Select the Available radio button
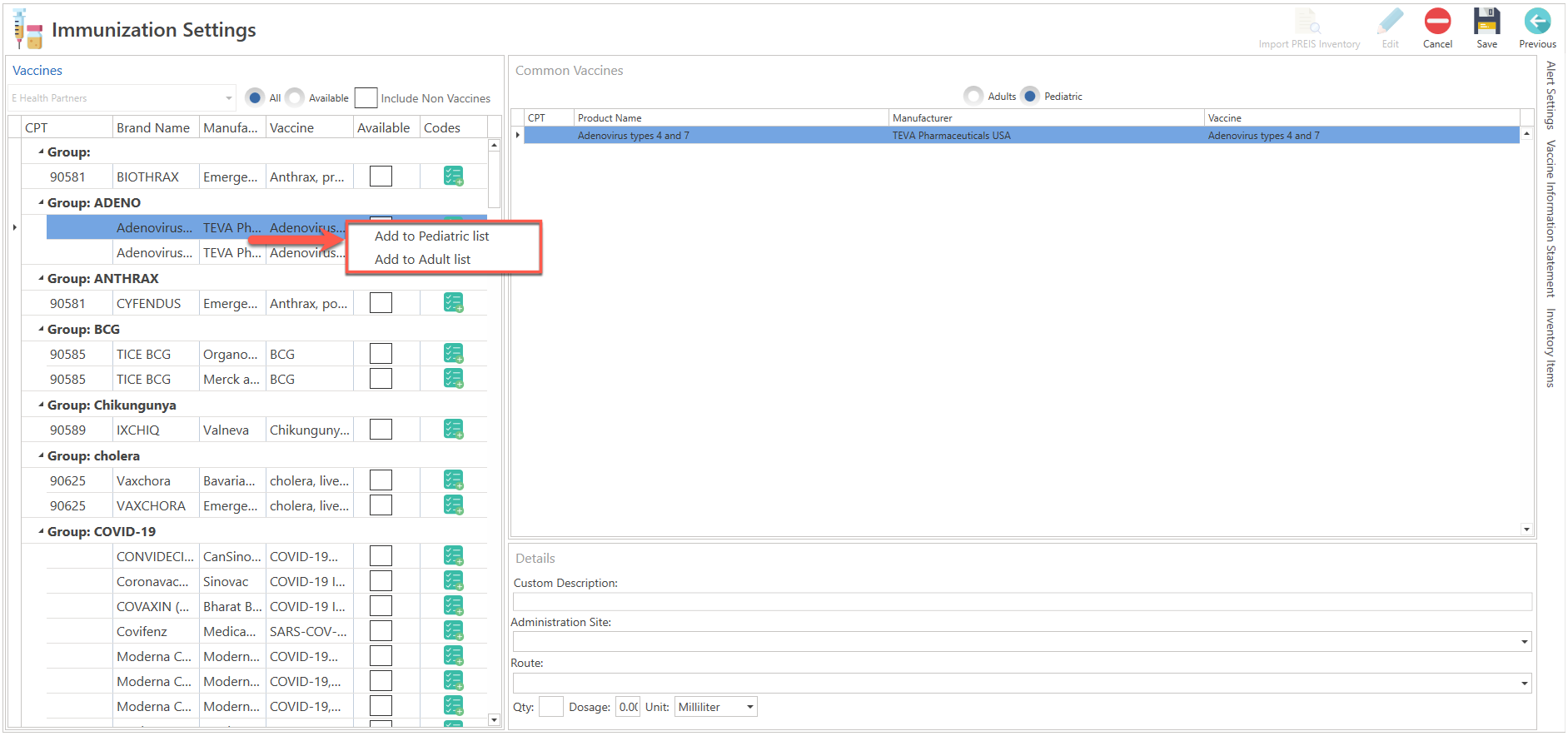The image size is (1568, 736). pos(295,97)
